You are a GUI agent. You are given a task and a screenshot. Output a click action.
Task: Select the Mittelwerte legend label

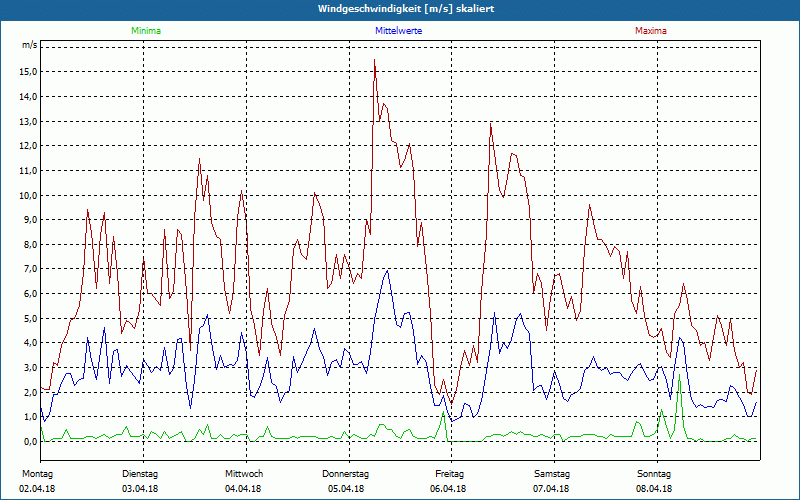click(x=398, y=31)
